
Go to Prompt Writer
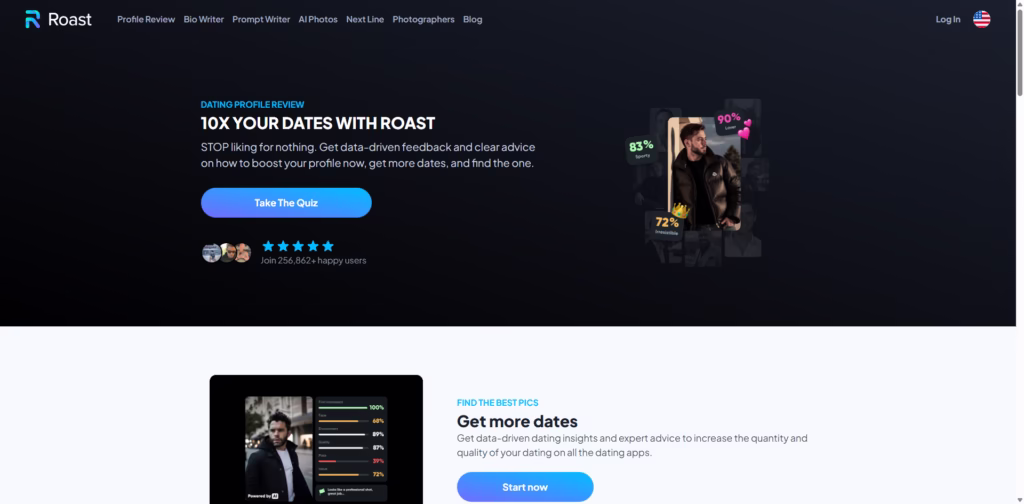point(261,20)
